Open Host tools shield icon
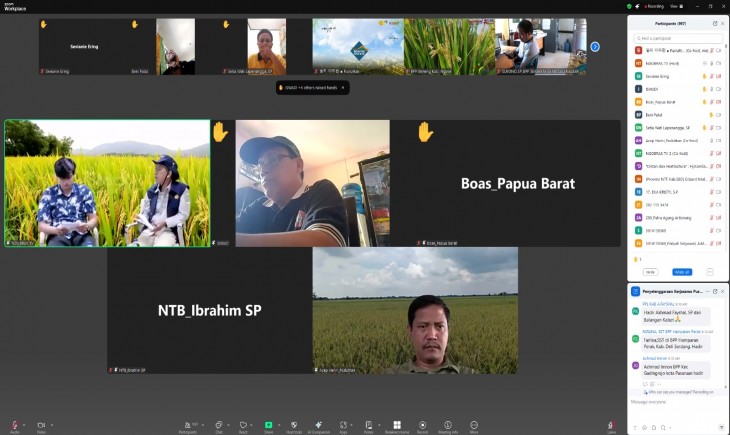Viewport: 730px width, 435px height. pyautogui.click(x=294, y=425)
